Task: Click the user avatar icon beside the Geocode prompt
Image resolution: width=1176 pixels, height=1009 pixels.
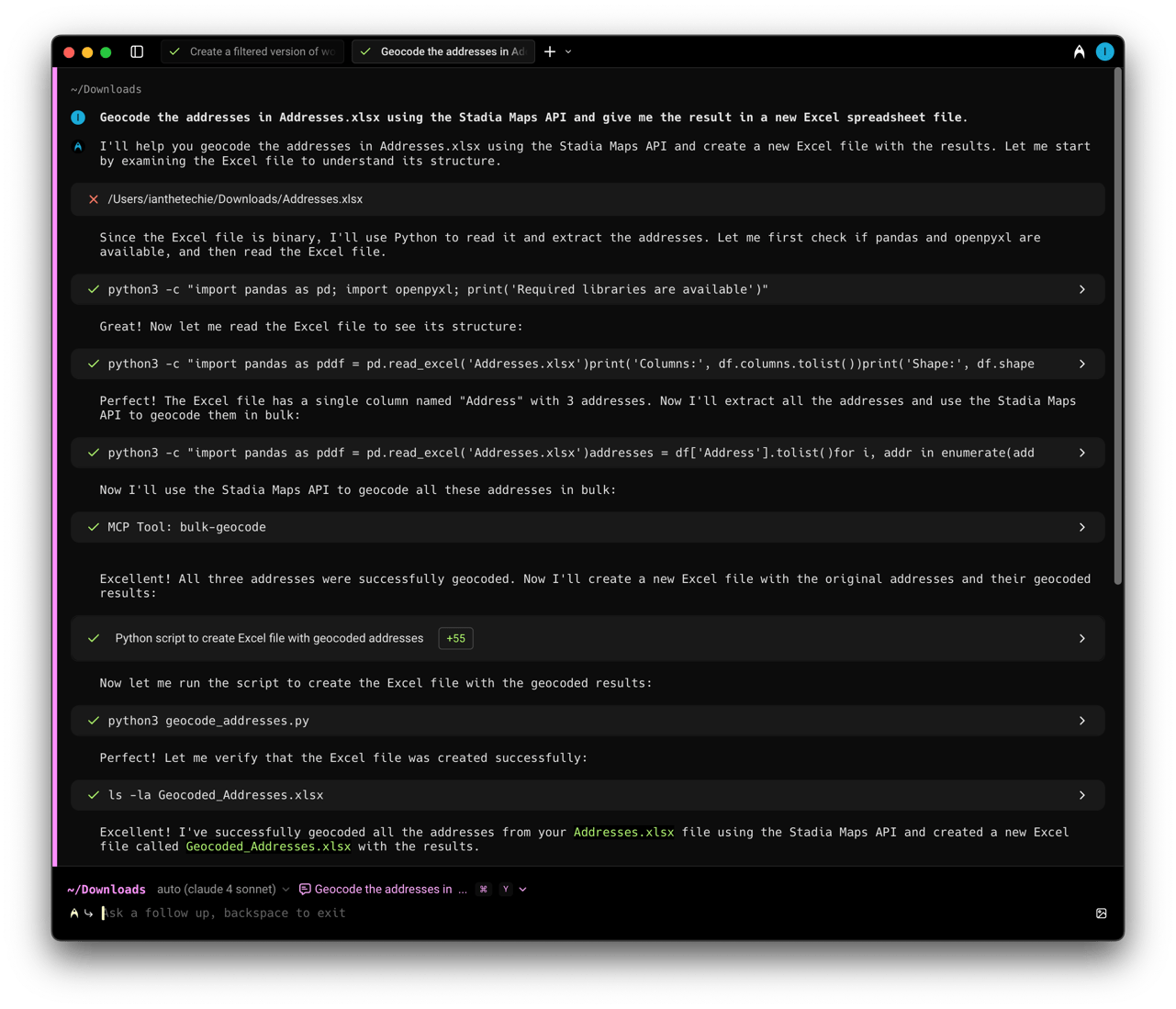Action: point(78,118)
